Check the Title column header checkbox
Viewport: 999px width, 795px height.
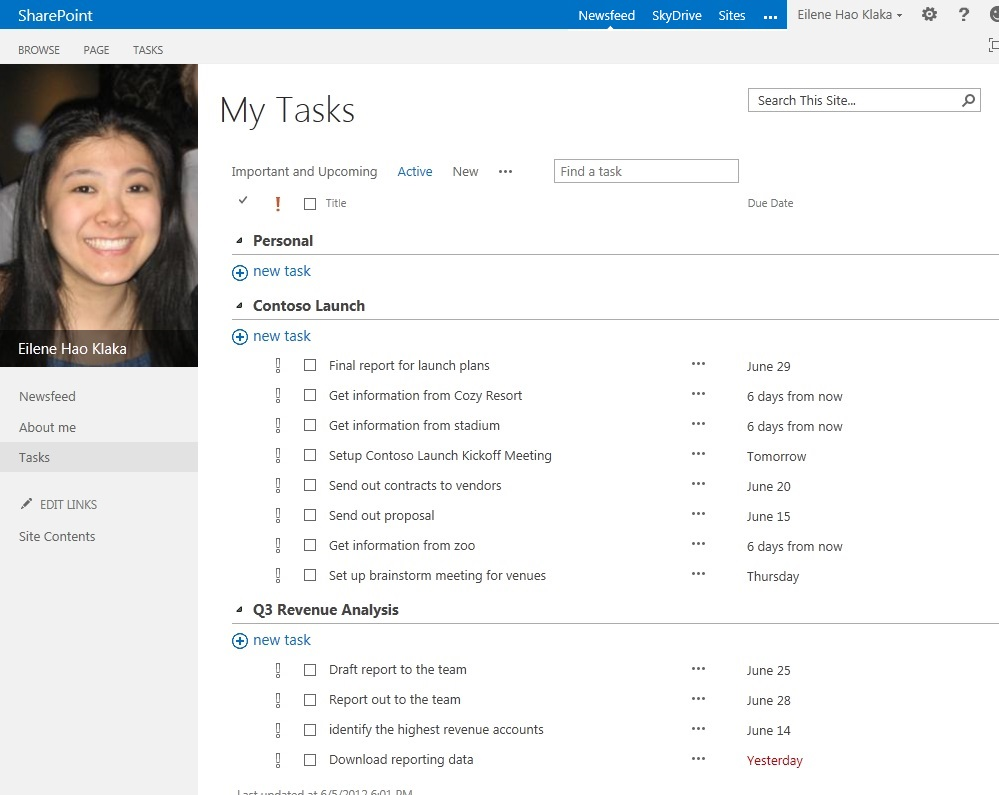[311, 202]
